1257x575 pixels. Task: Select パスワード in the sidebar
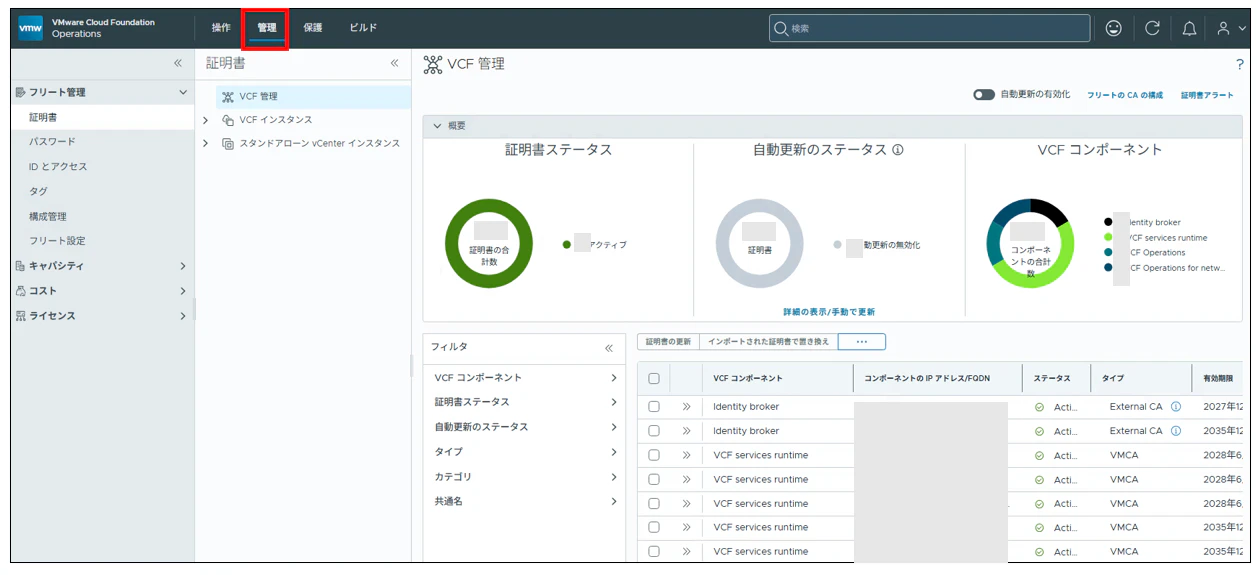[x=52, y=142]
